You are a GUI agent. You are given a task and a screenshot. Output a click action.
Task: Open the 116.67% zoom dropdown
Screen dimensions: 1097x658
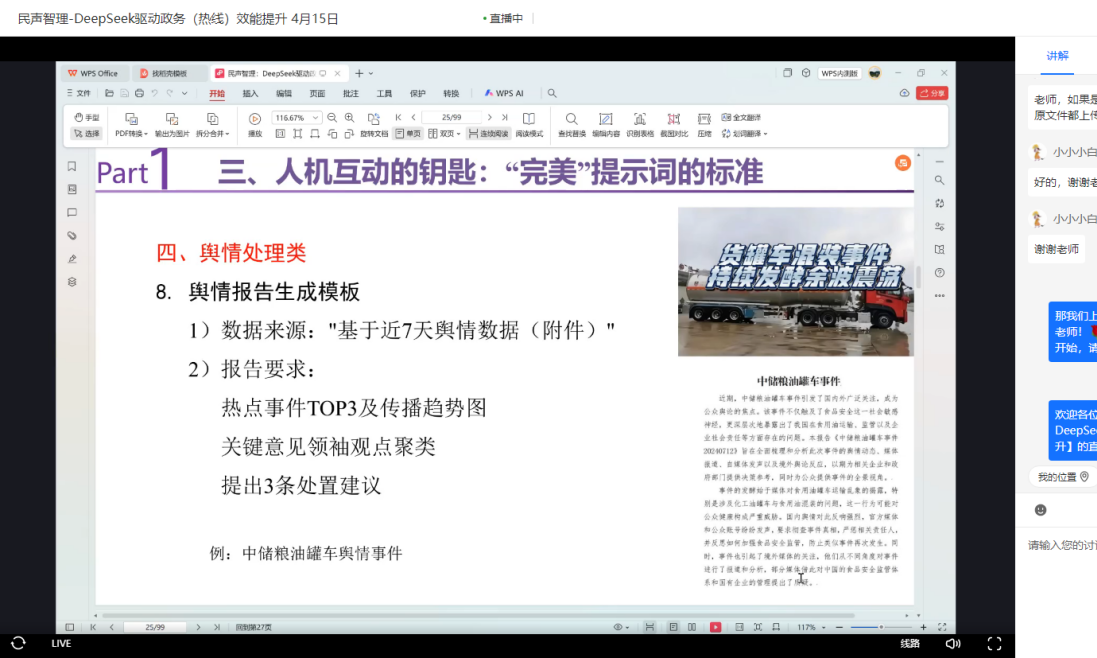pos(317,118)
